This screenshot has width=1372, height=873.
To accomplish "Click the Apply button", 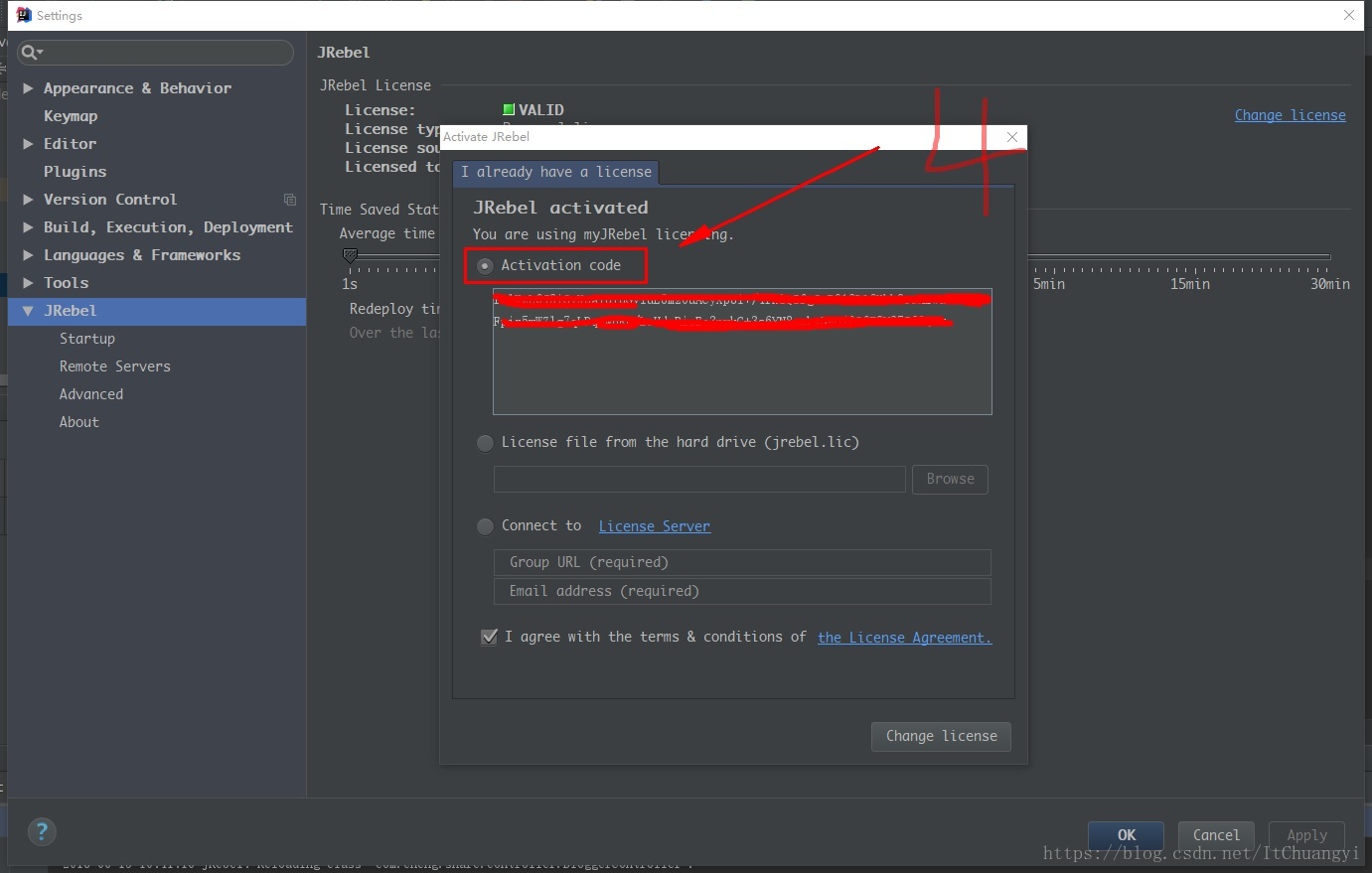I will point(1306,835).
